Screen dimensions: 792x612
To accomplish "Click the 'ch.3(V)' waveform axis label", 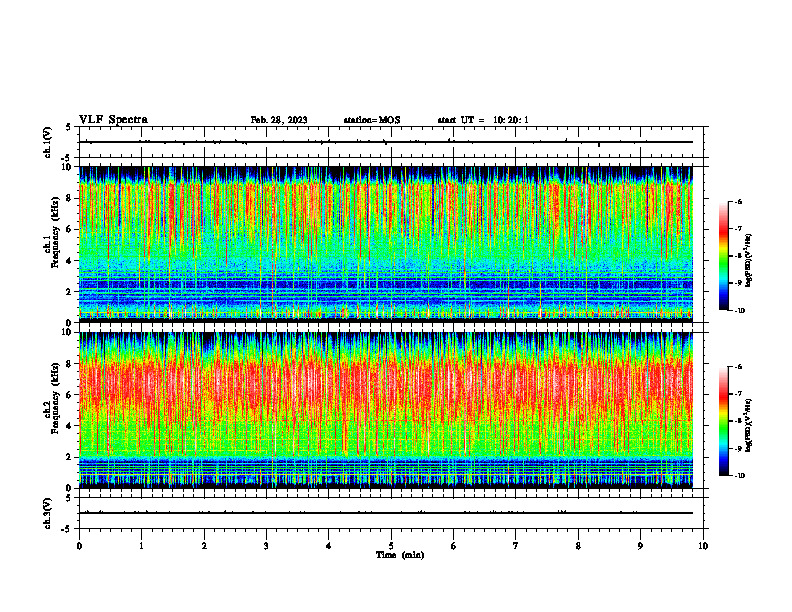I will (x=48, y=513).
